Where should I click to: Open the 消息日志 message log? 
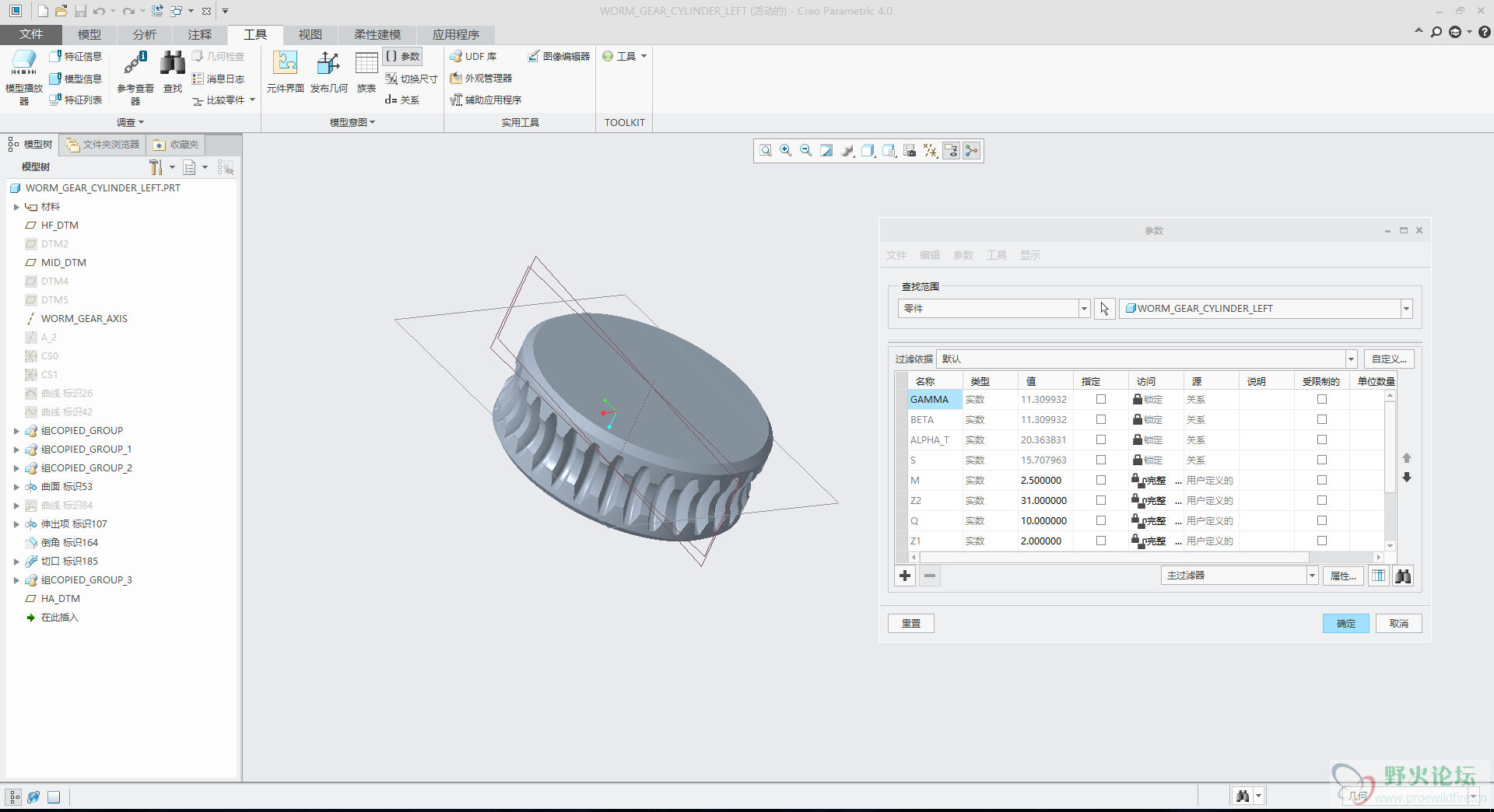point(219,79)
